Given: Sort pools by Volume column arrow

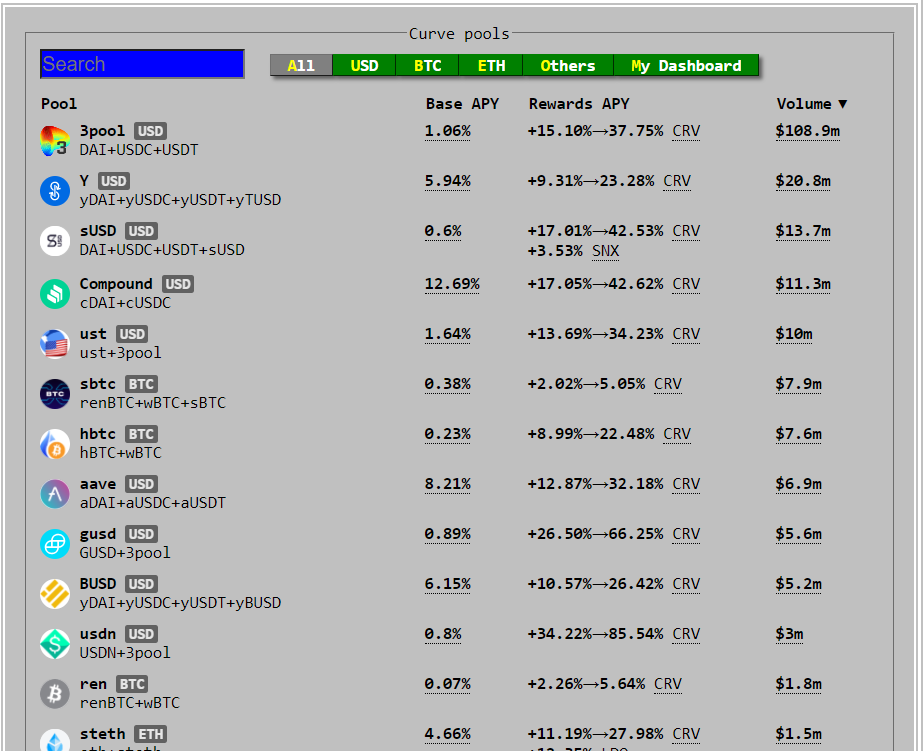Looking at the screenshot, I should pos(842,104).
